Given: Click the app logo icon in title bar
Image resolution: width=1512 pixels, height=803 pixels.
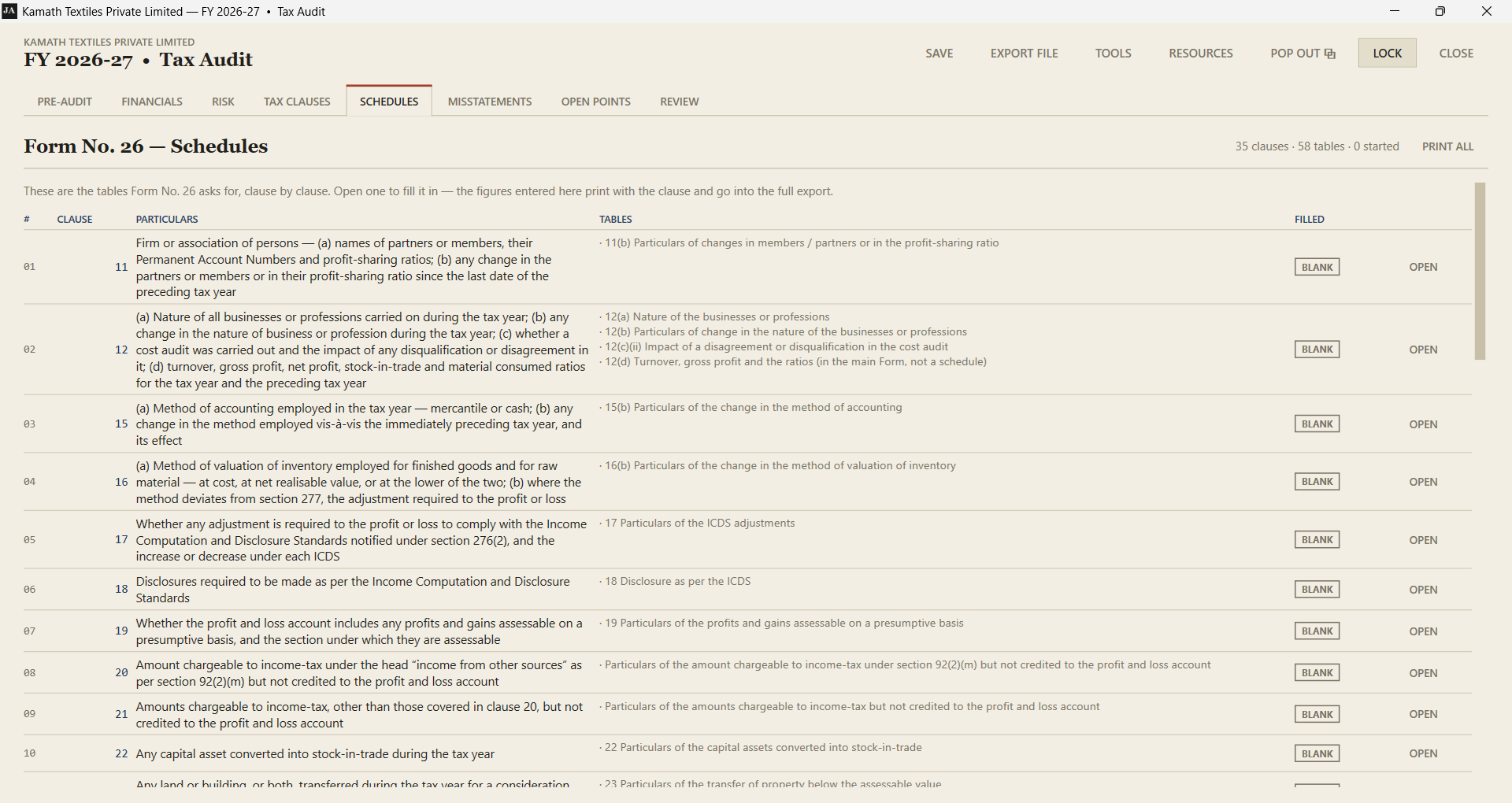Looking at the screenshot, I should click(x=9, y=11).
